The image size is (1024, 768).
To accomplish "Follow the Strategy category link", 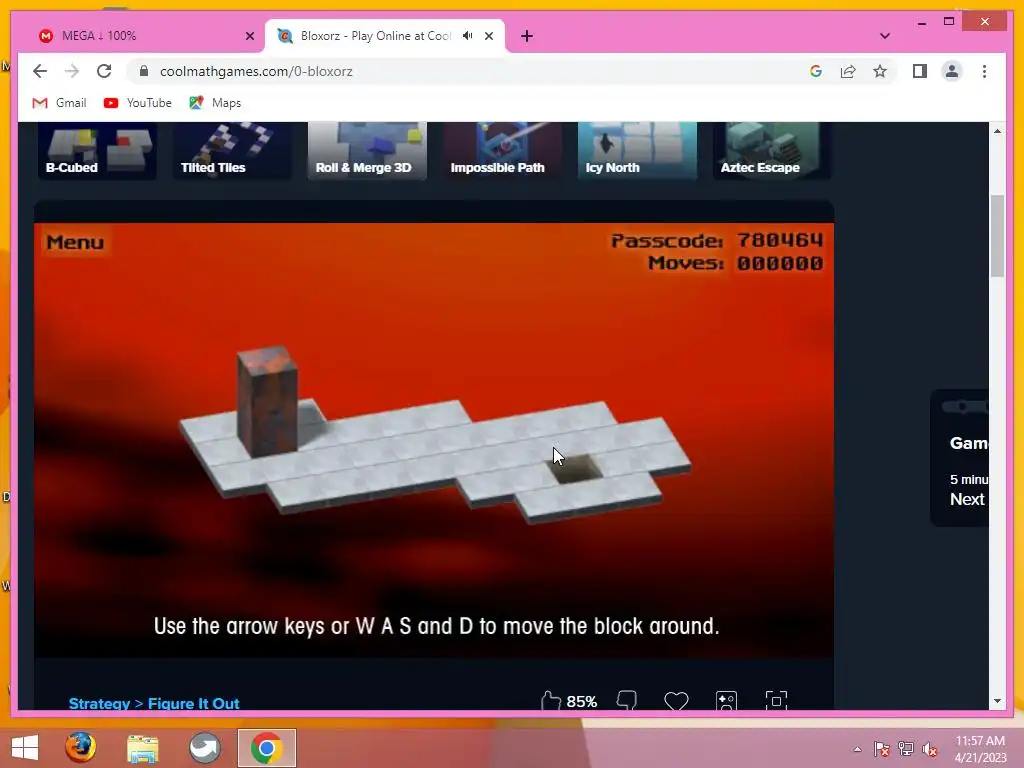I will tap(99, 703).
